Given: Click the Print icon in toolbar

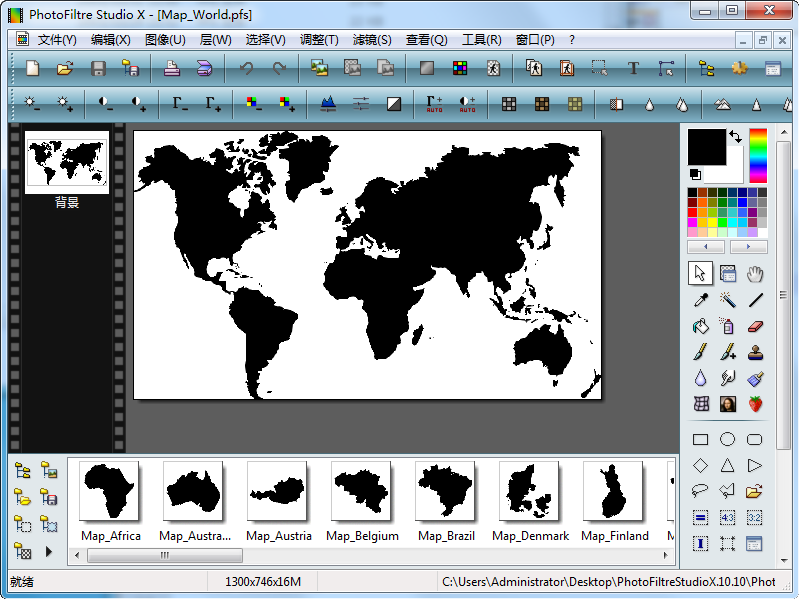Looking at the screenshot, I should 172,68.
